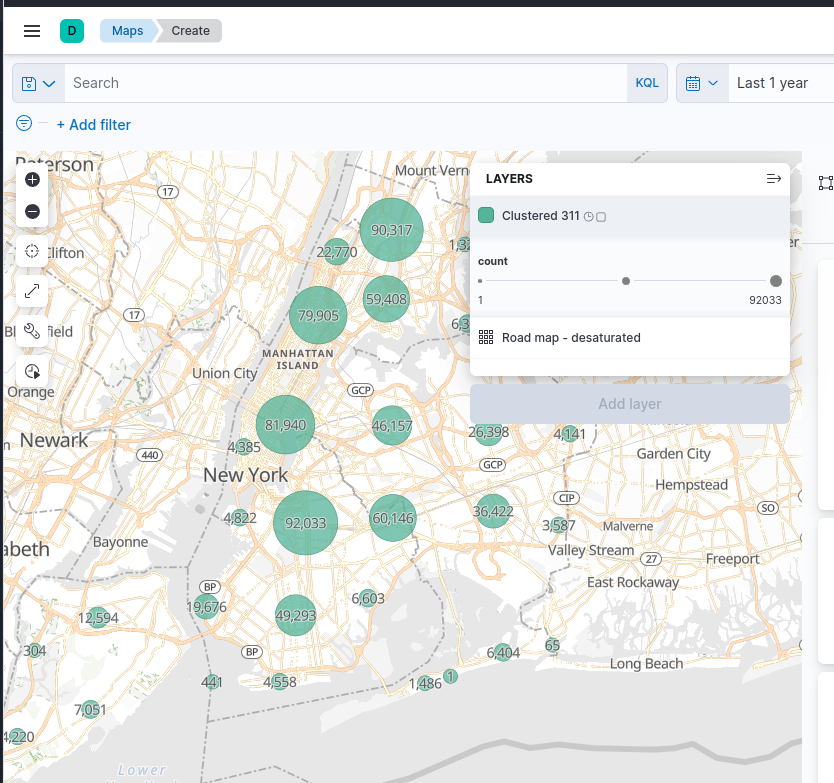Select the 81,940 cluster bubble

click(x=286, y=424)
